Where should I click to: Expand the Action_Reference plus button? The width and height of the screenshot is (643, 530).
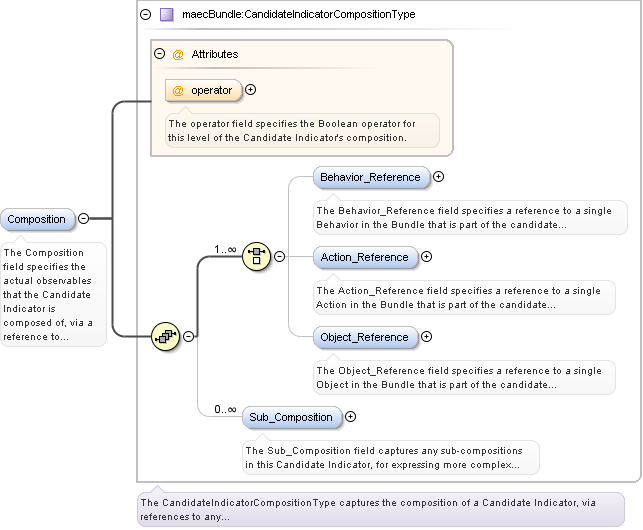point(426,257)
